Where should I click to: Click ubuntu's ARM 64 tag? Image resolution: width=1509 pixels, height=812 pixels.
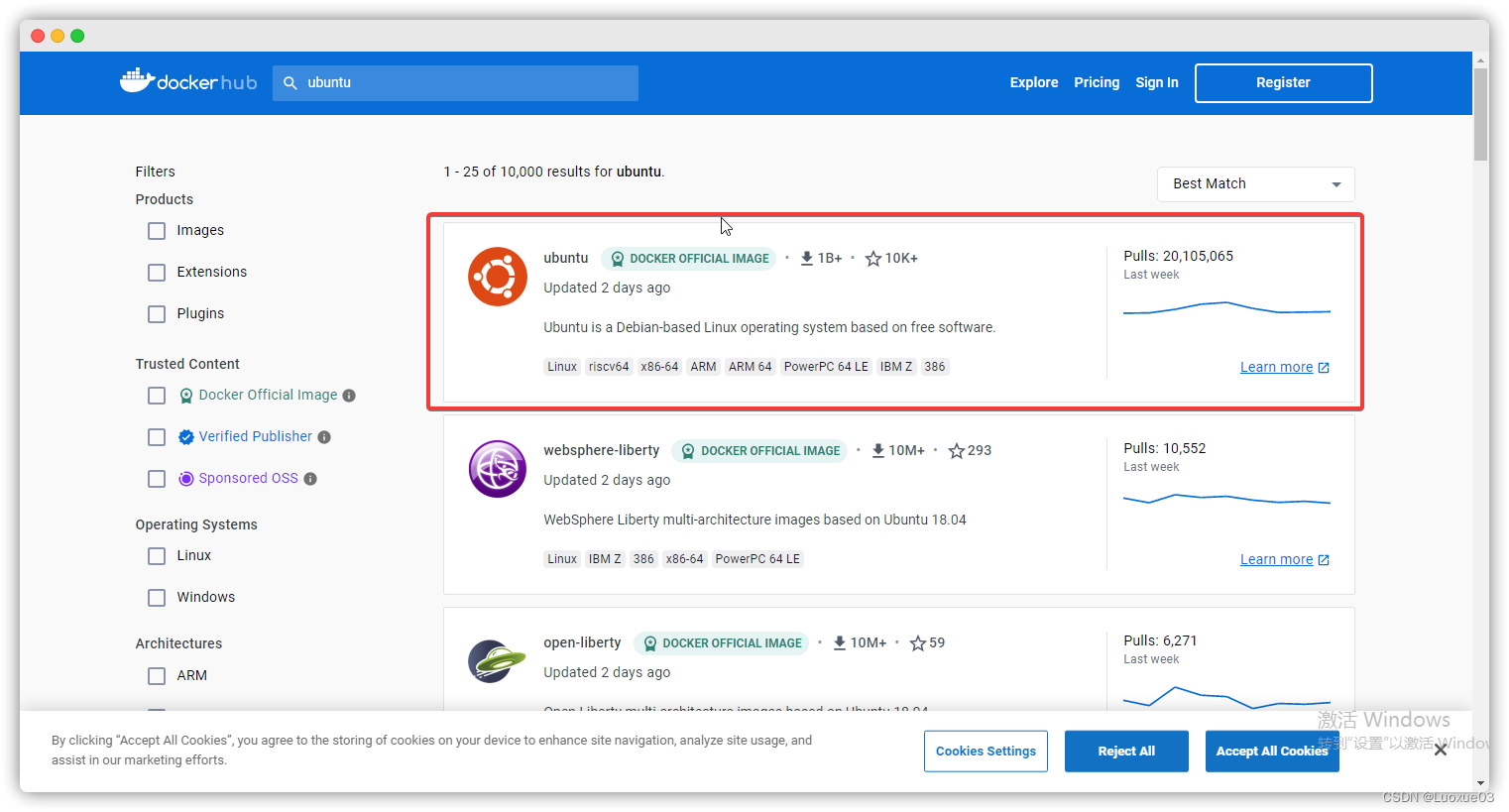[751, 367]
